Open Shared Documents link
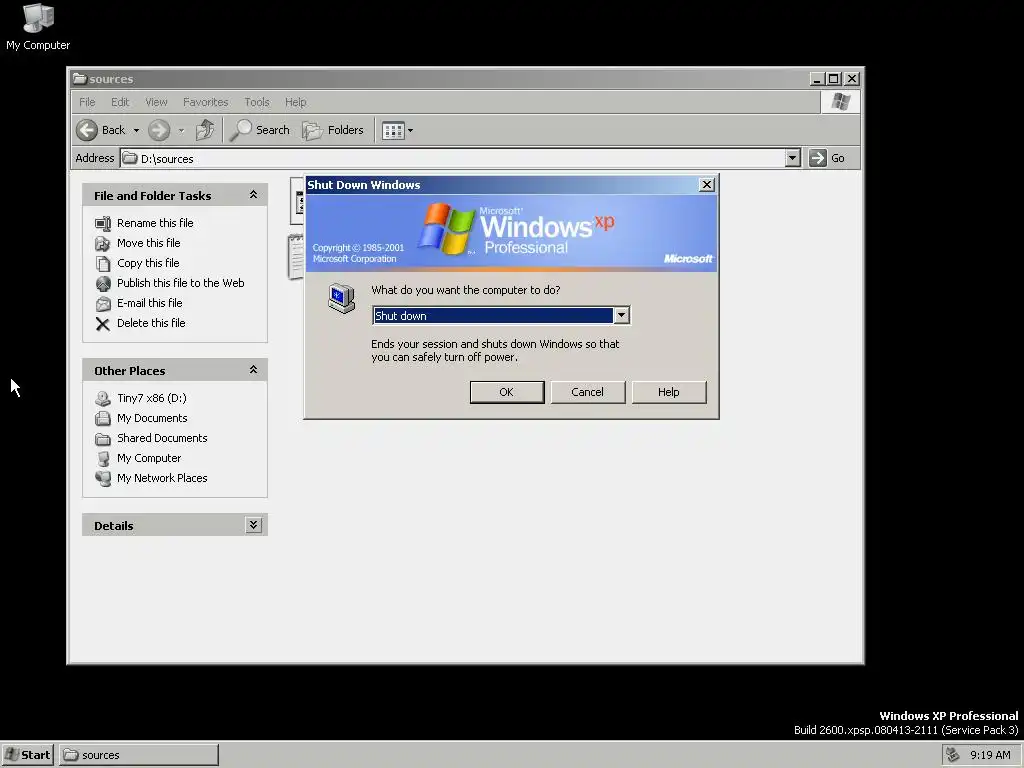The width and height of the screenshot is (1024, 768). click(x=162, y=438)
